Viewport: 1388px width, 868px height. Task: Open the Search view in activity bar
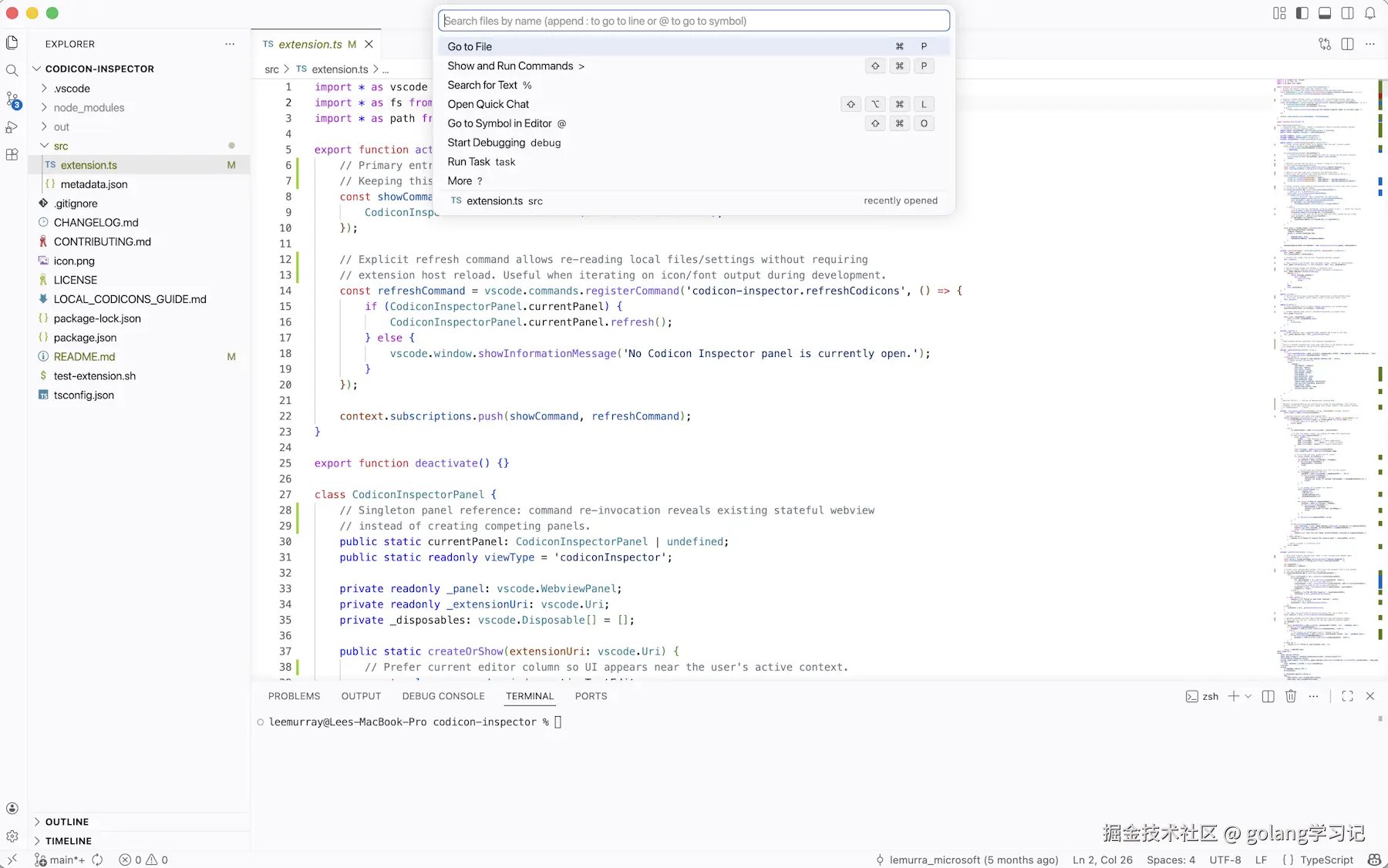tap(12, 71)
